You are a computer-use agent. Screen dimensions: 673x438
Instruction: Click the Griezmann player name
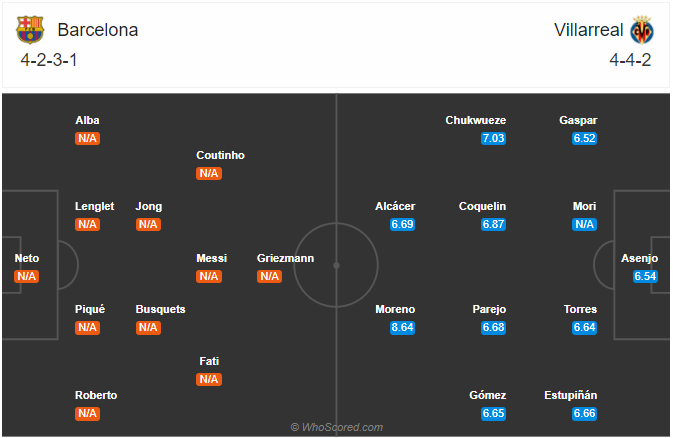click(285, 258)
